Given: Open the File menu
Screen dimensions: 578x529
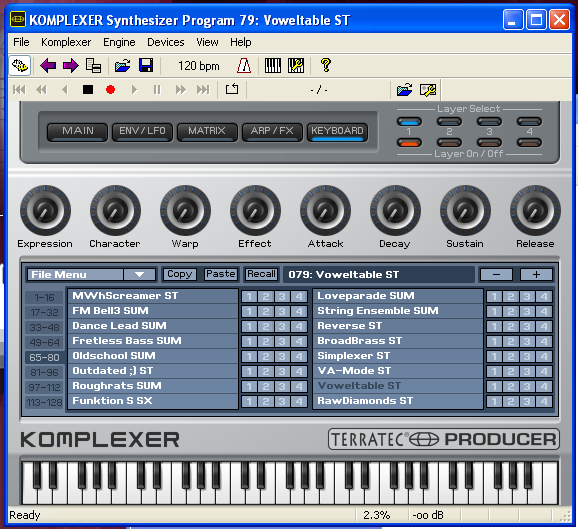Looking at the screenshot, I should pos(21,42).
